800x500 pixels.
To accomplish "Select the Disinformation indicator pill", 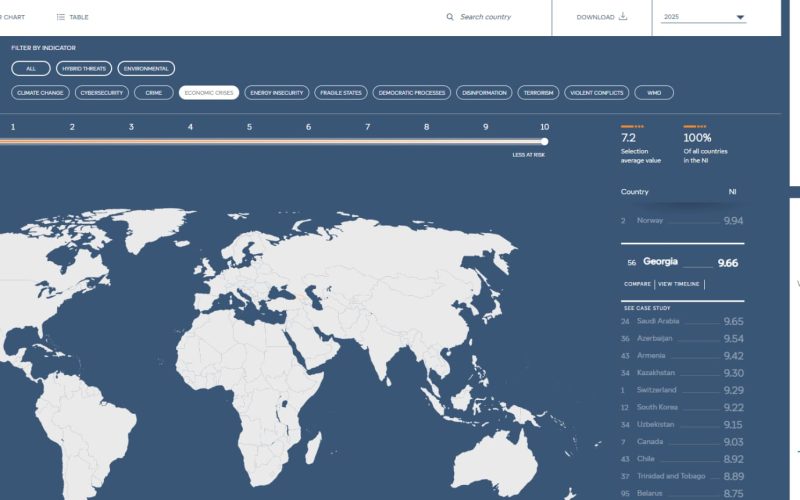I will tap(484, 93).
